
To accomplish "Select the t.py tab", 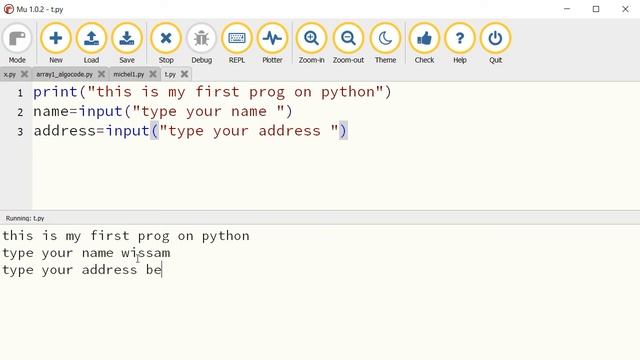I will (x=170, y=74).
